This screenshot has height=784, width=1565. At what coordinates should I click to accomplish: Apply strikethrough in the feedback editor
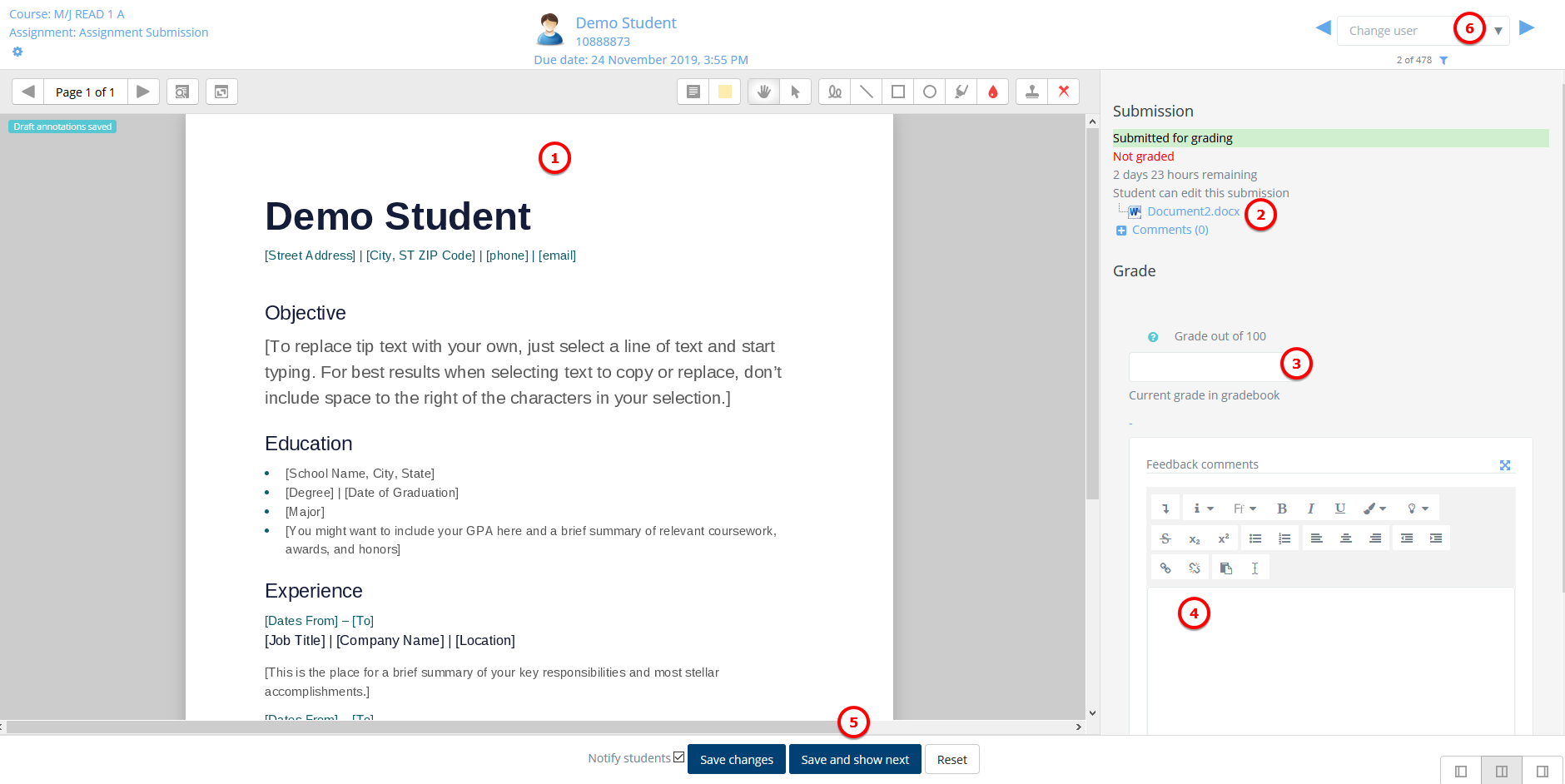tap(1165, 538)
